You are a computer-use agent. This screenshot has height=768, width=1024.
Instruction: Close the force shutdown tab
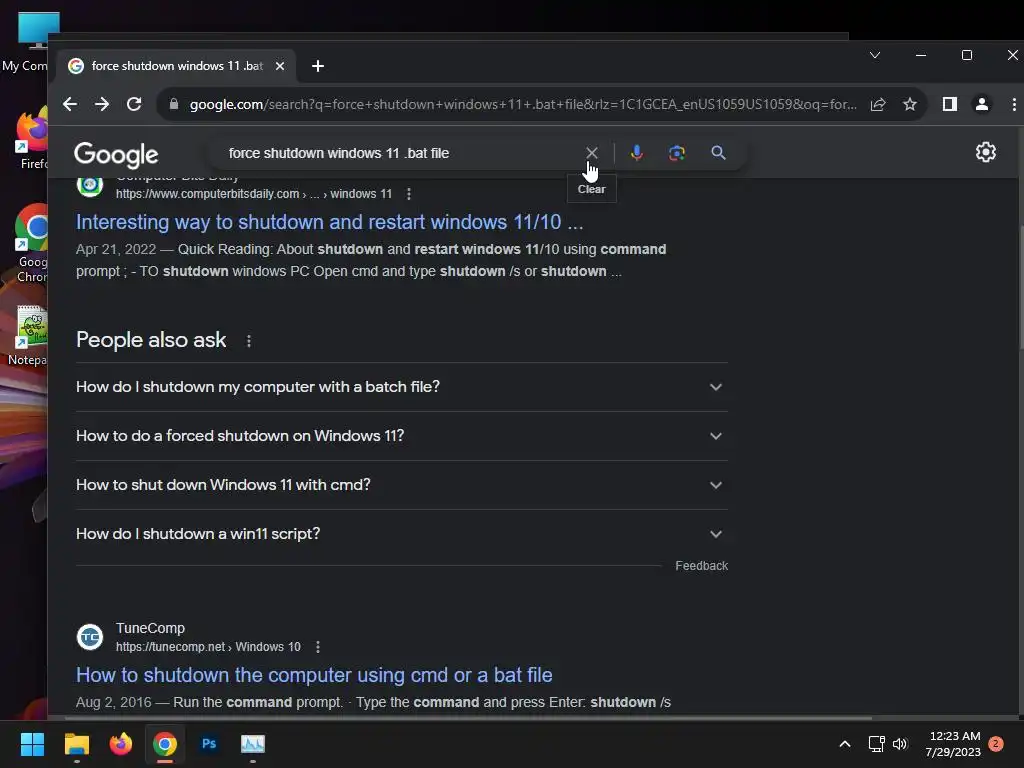(280, 66)
